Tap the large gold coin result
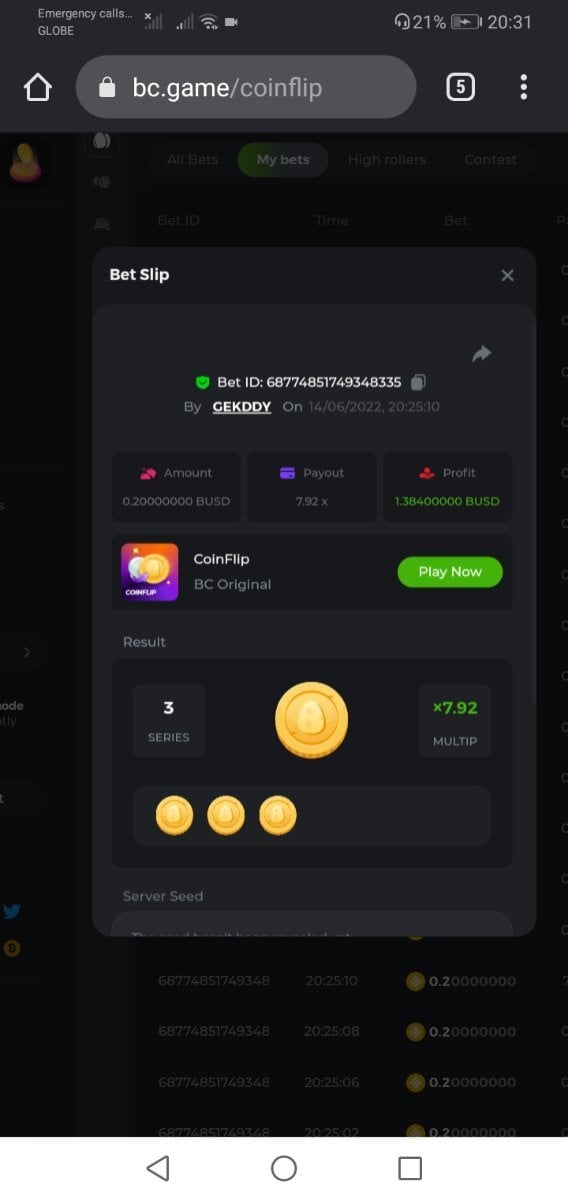 click(312, 720)
